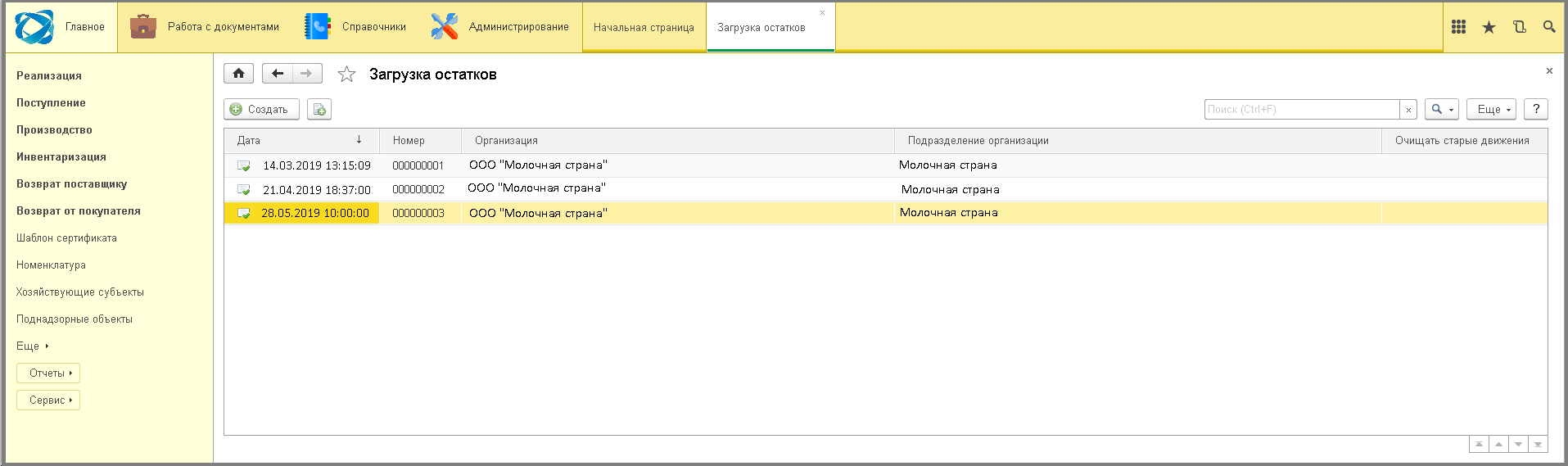Open Шаблон сертификата in sidebar
The height and width of the screenshot is (466, 1568).
66,238
